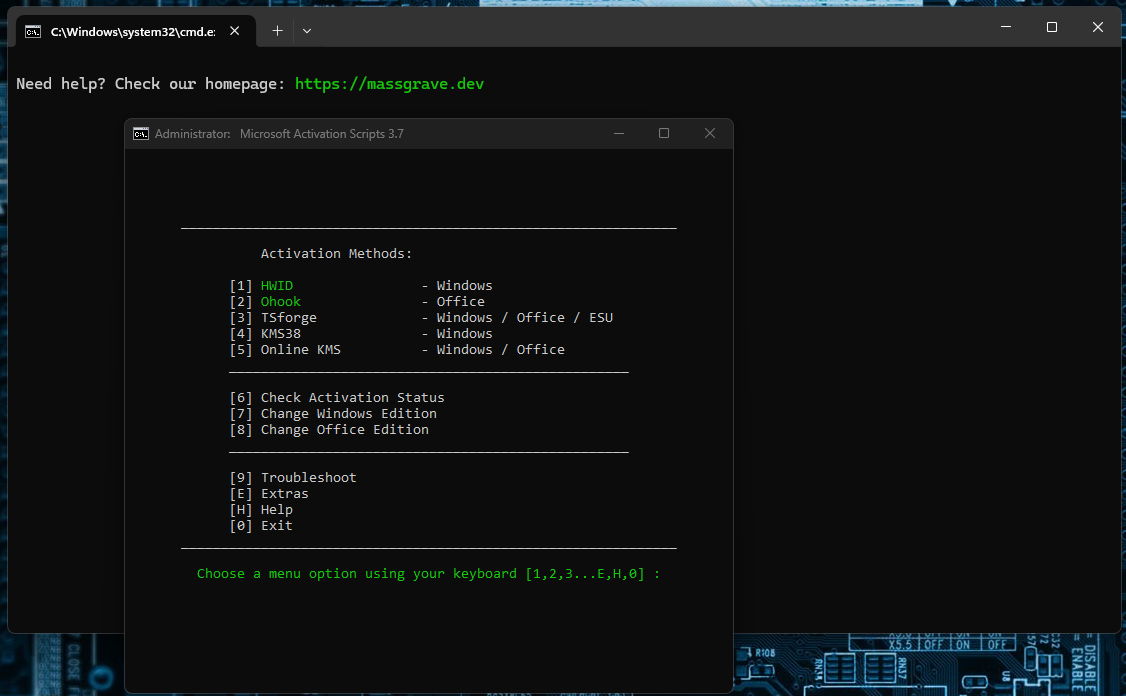Click the 'Need help? Check our homepage' text
1126x696 pixels.
coord(150,84)
